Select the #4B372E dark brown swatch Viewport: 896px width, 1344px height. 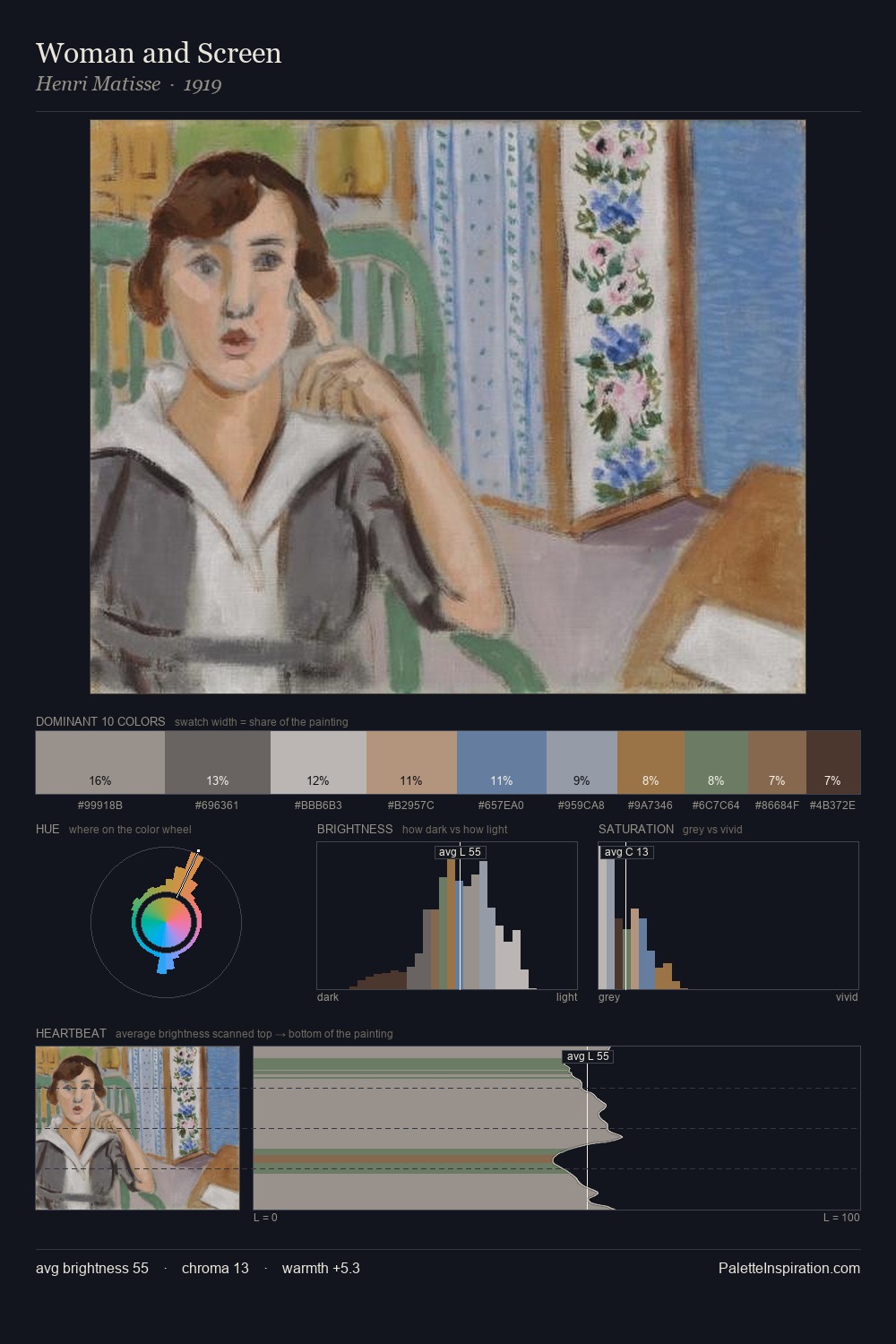pyautogui.click(x=833, y=762)
